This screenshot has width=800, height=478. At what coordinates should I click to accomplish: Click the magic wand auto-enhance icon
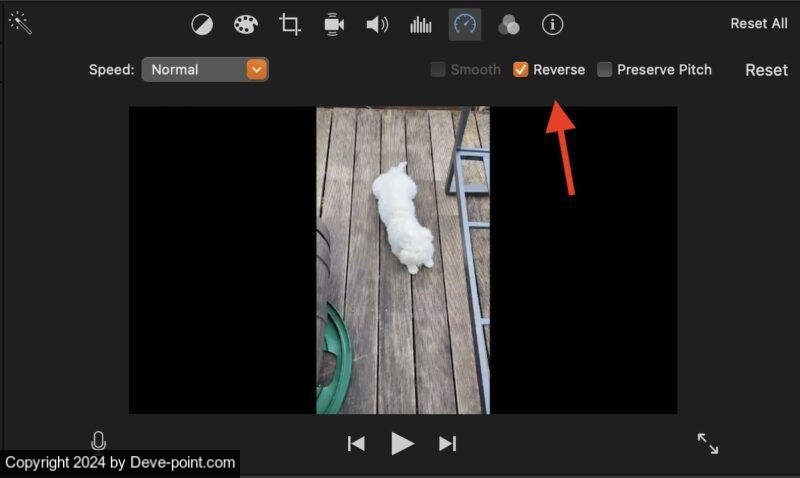click(20, 23)
